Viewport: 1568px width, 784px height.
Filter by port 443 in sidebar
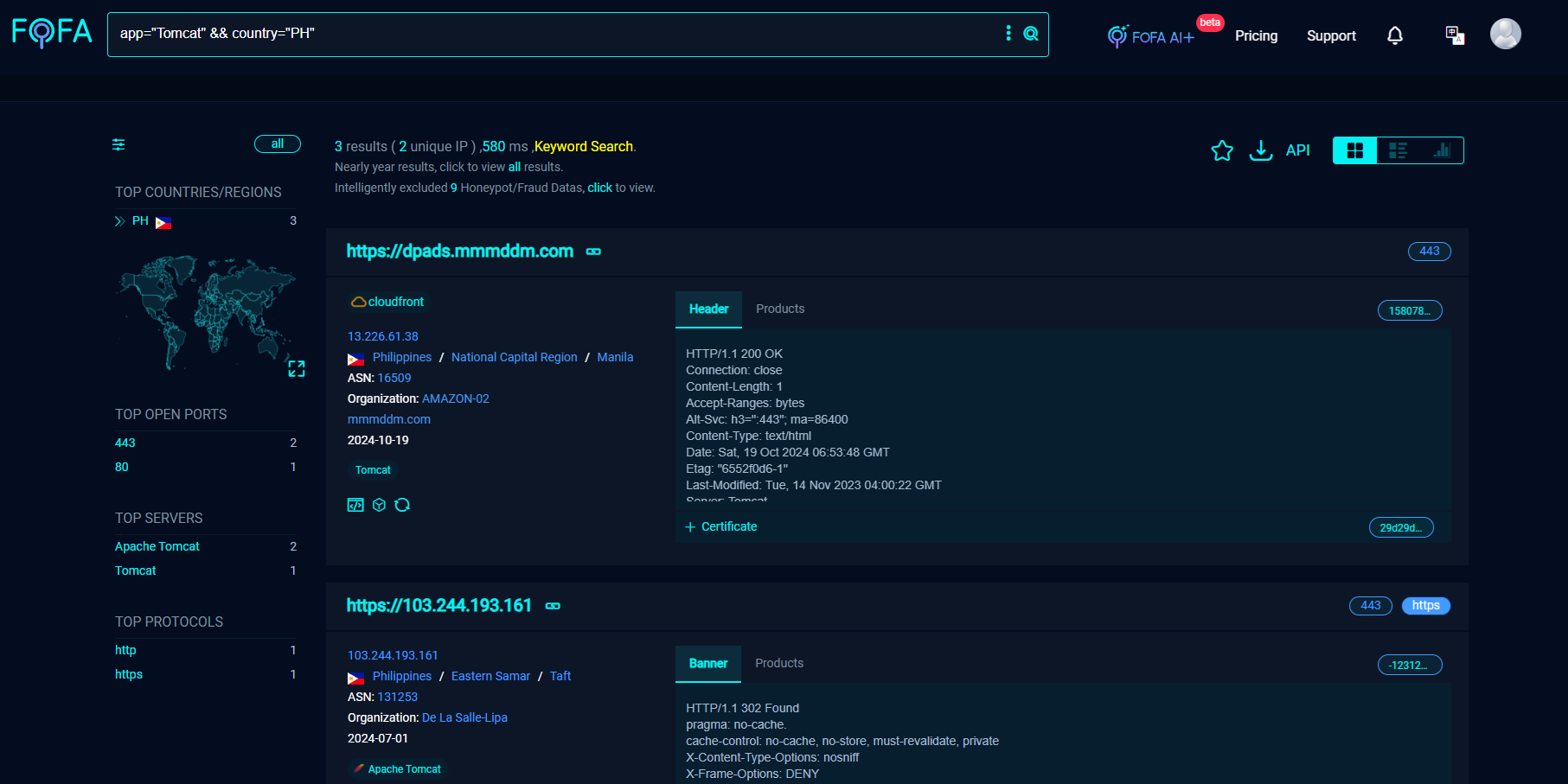coord(125,443)
